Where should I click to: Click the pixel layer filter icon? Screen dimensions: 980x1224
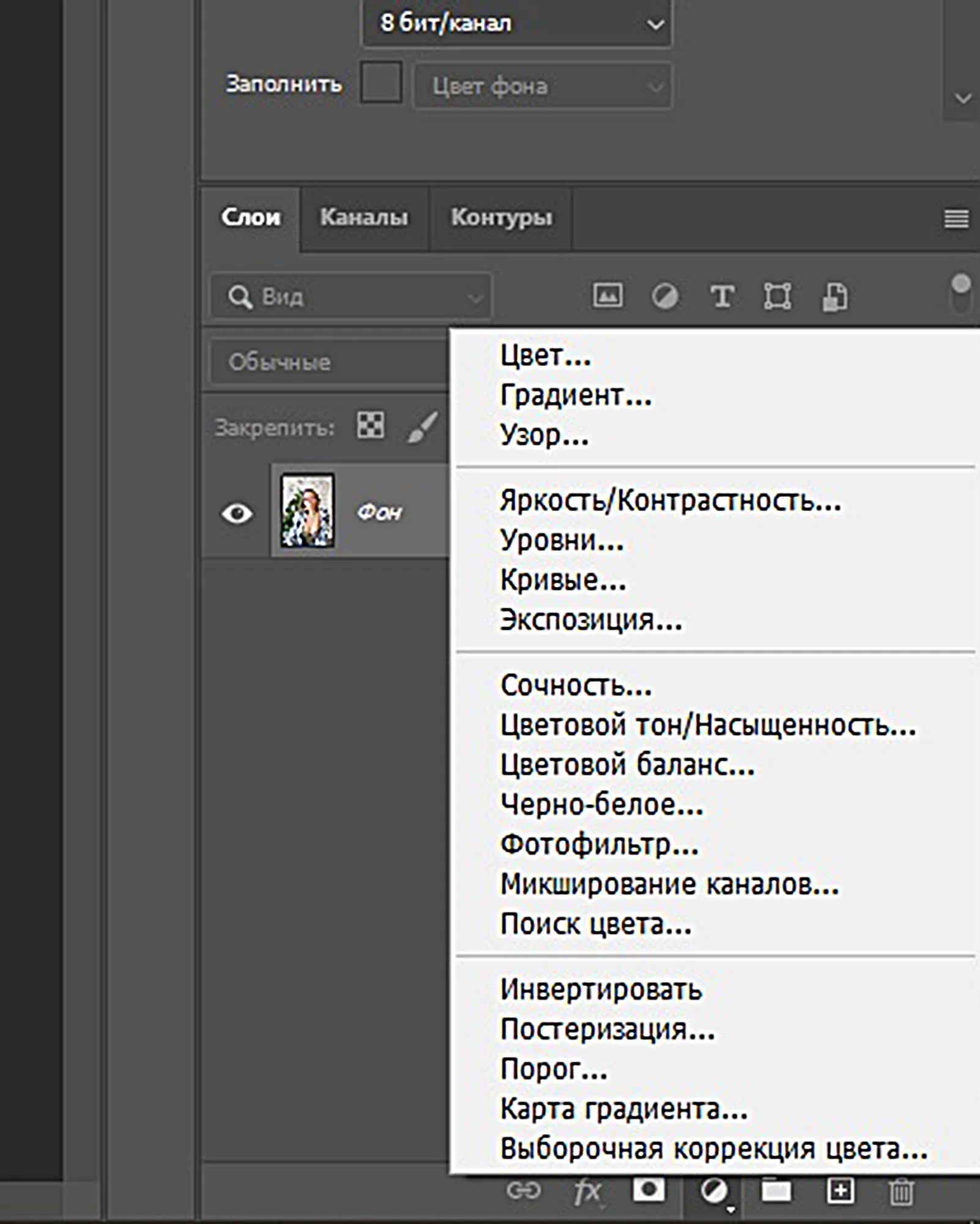(x=607, y=296)
